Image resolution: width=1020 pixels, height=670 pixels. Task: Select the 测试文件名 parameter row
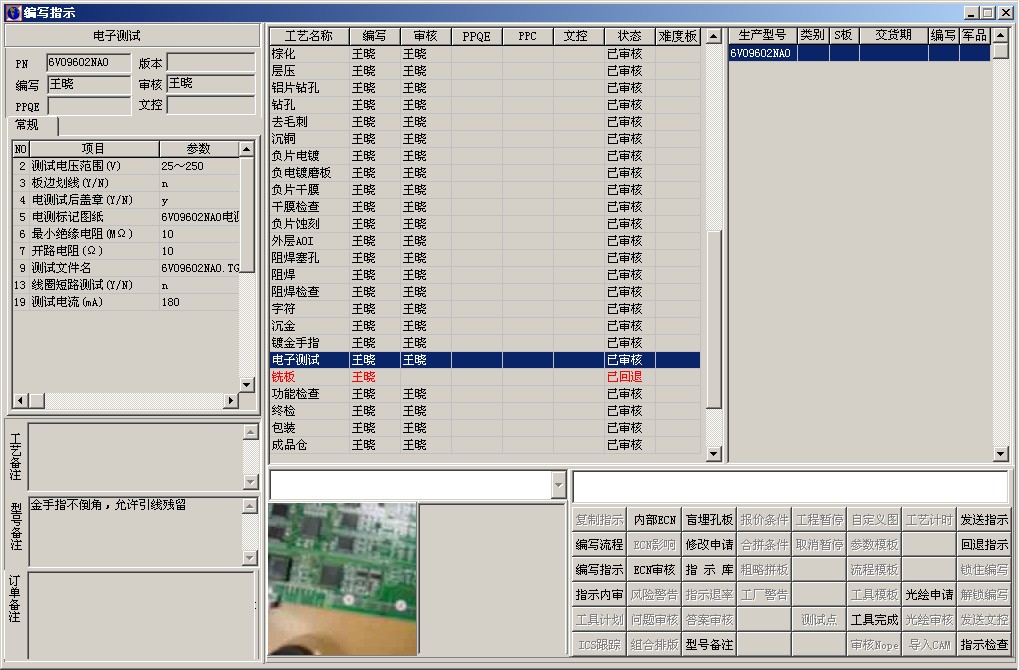coord(126,268)
